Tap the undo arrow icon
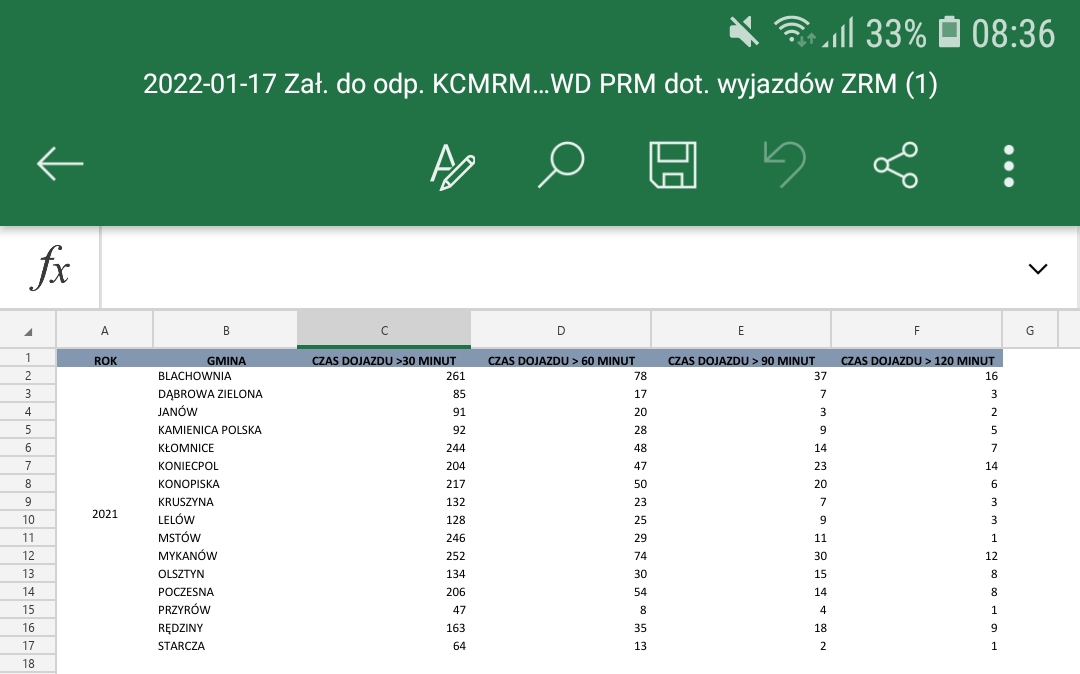 [x=784, y=165]
